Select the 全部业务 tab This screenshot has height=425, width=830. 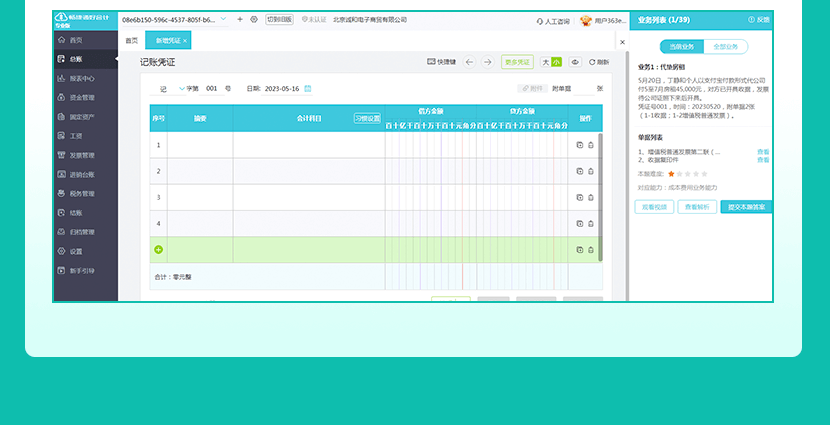(725, 47)
